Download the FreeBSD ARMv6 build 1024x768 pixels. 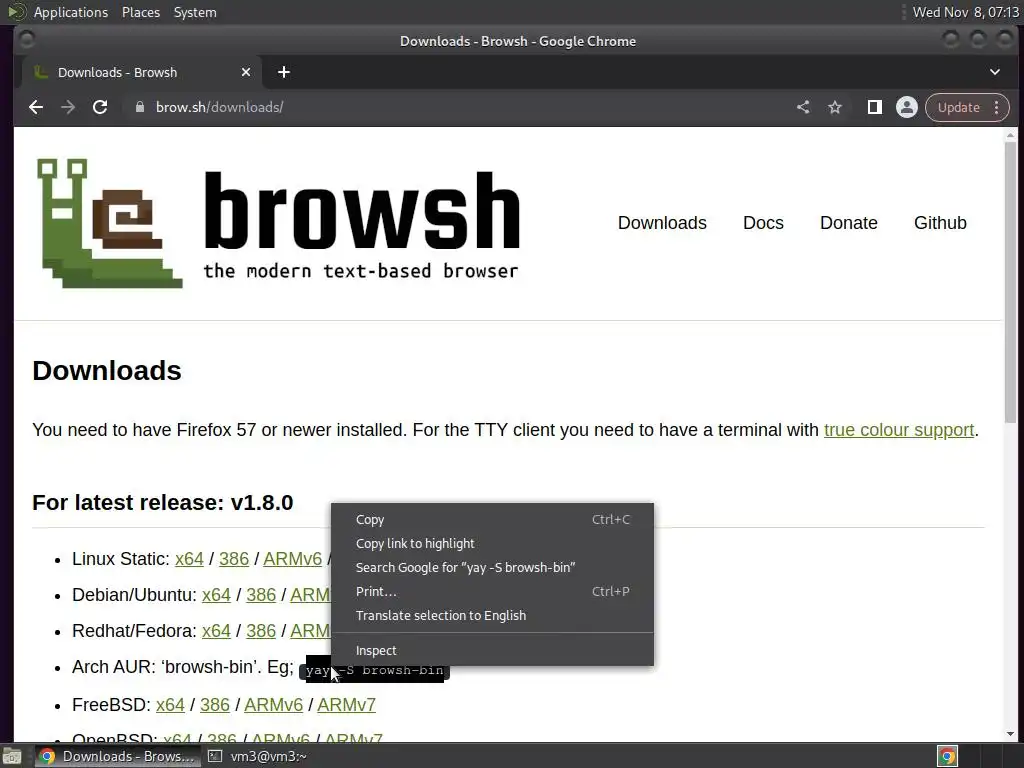coord(274,705)
